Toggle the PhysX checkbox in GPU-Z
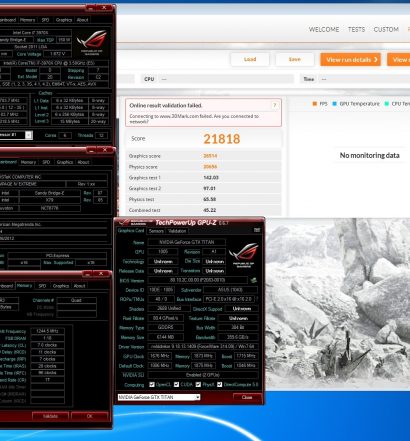The width and height of the screenshot is (410, 441). (x=198, y=384)
